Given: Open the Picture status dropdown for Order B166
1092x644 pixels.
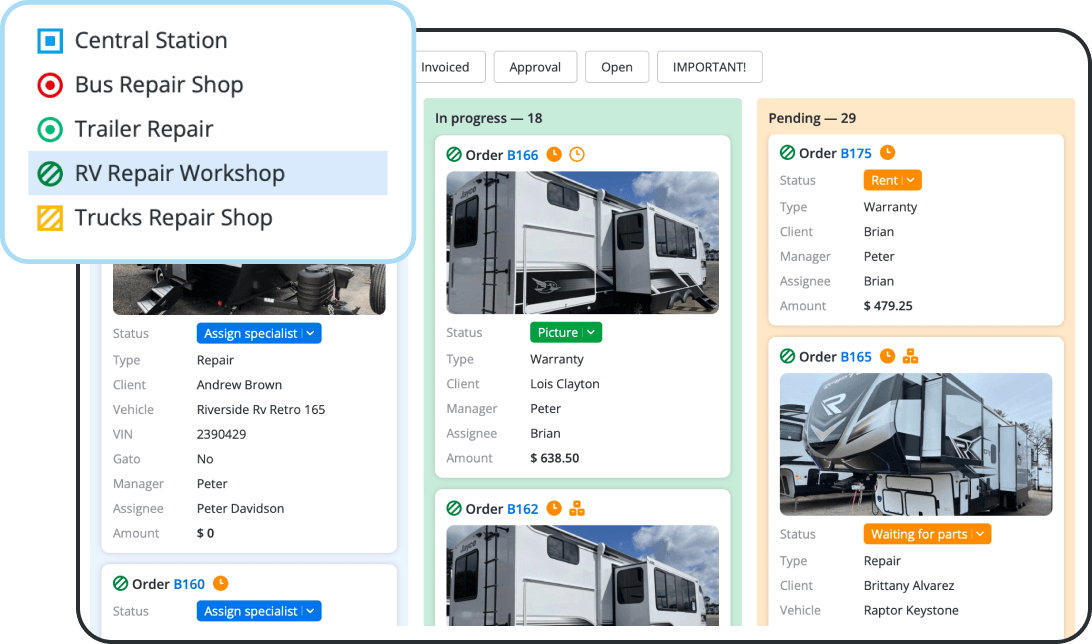Looking at the screenshot, I should (x=565, y=331).
